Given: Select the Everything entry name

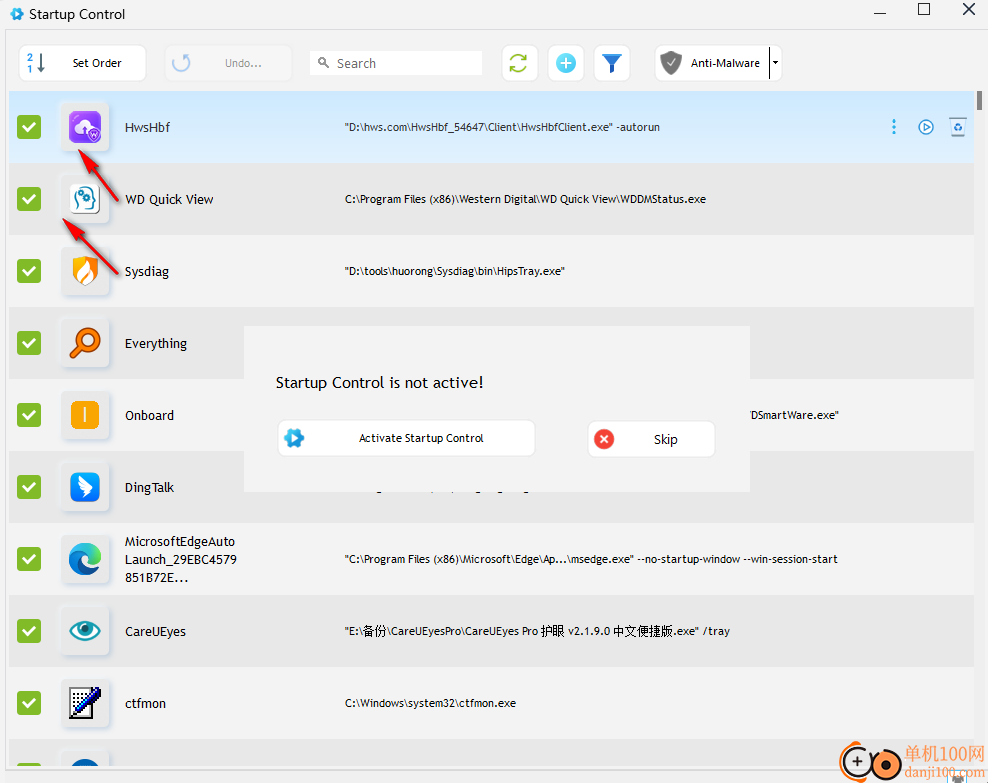Looking at the screenshot, I should (x=156, y=344).
